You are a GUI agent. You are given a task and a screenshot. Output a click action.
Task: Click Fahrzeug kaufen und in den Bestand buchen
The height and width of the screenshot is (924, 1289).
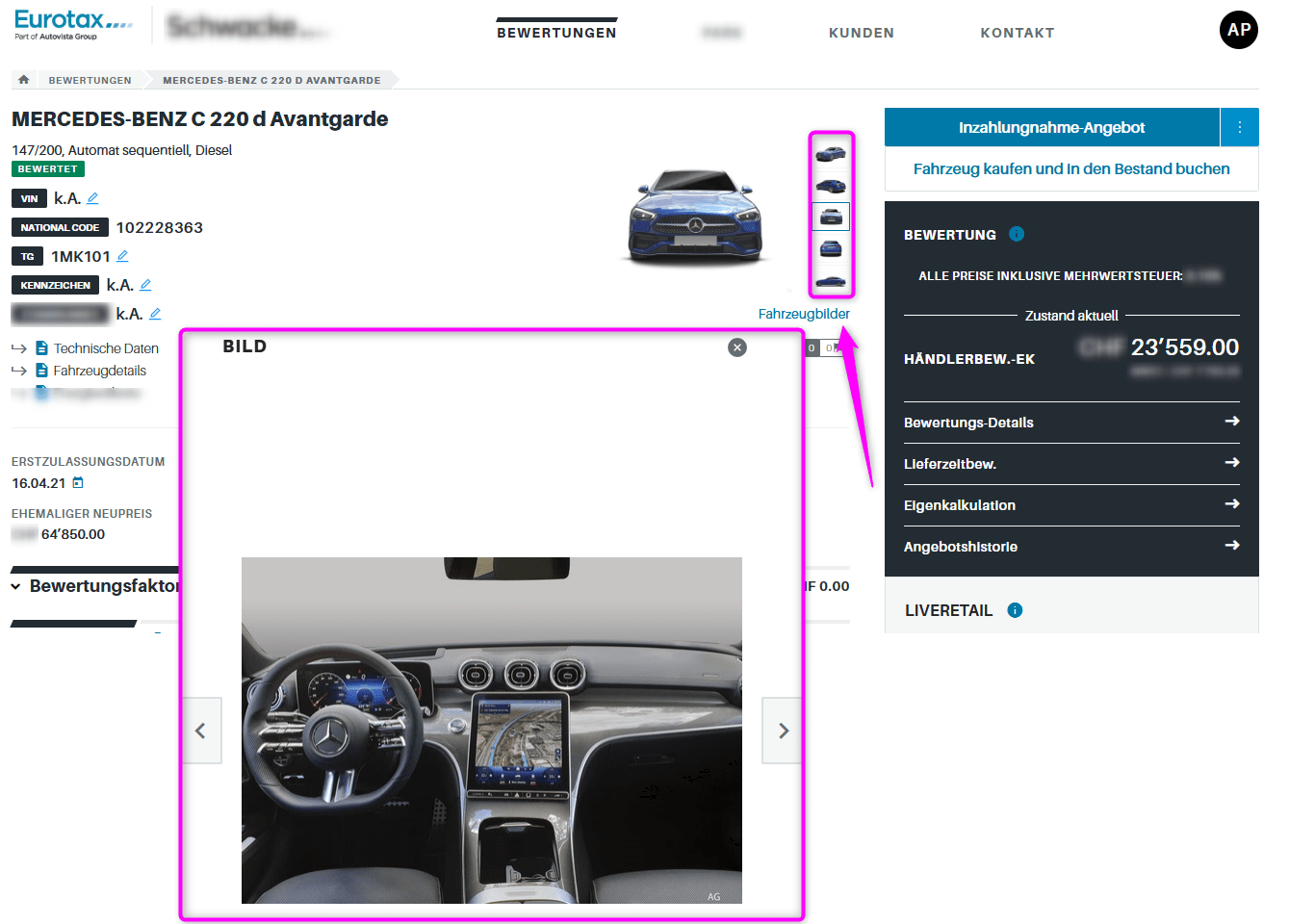pos(1071,168)
